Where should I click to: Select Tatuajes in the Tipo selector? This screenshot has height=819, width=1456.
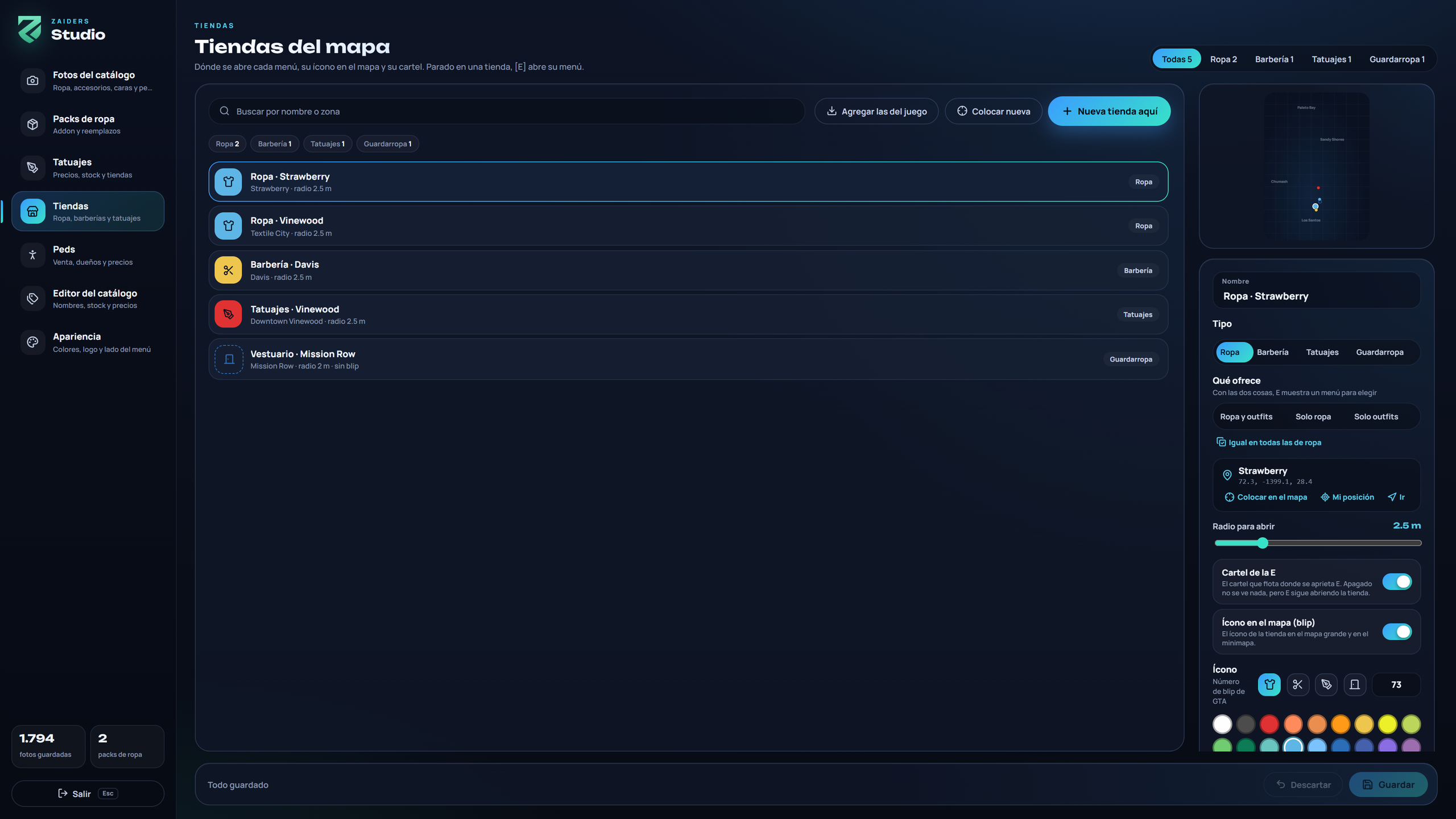click(1322, 352)
